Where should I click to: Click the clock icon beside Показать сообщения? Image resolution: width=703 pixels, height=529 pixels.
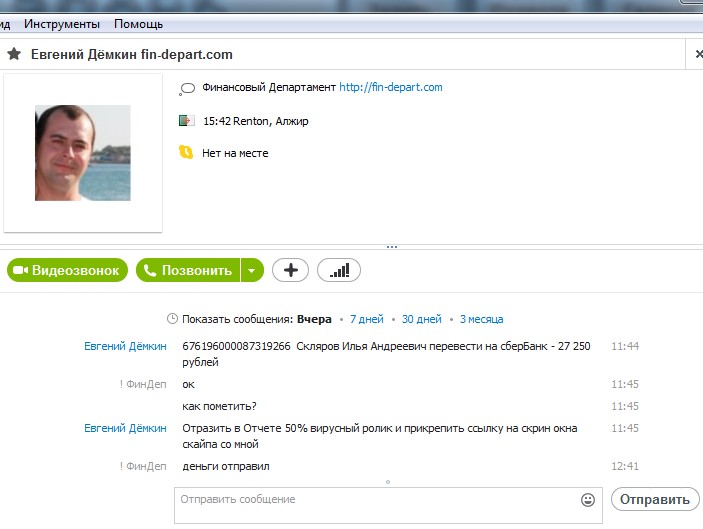pos(172,319)
